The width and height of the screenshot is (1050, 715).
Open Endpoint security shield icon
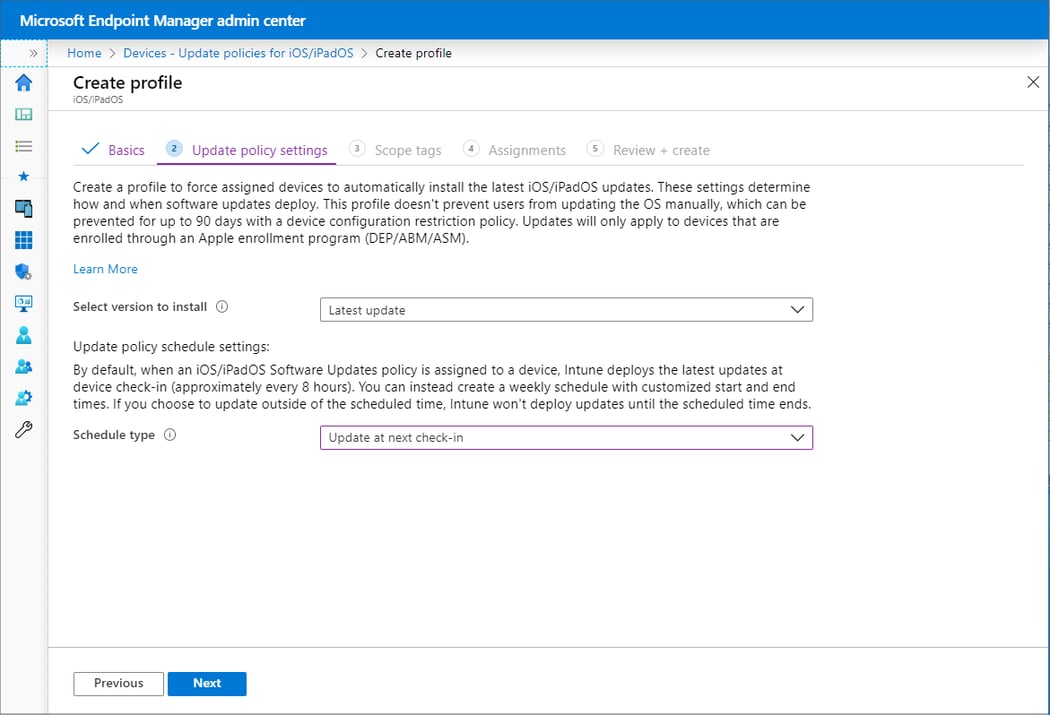click(22, 271)
